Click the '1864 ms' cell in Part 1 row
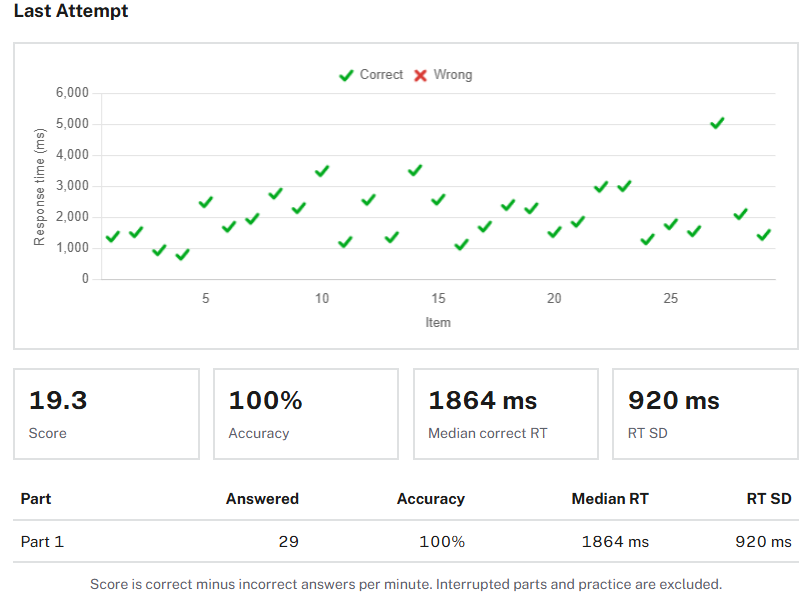 click(615, 542)
